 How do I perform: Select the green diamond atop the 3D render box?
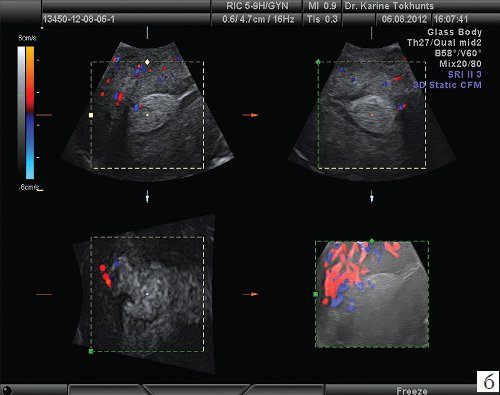tap(372, 241)
